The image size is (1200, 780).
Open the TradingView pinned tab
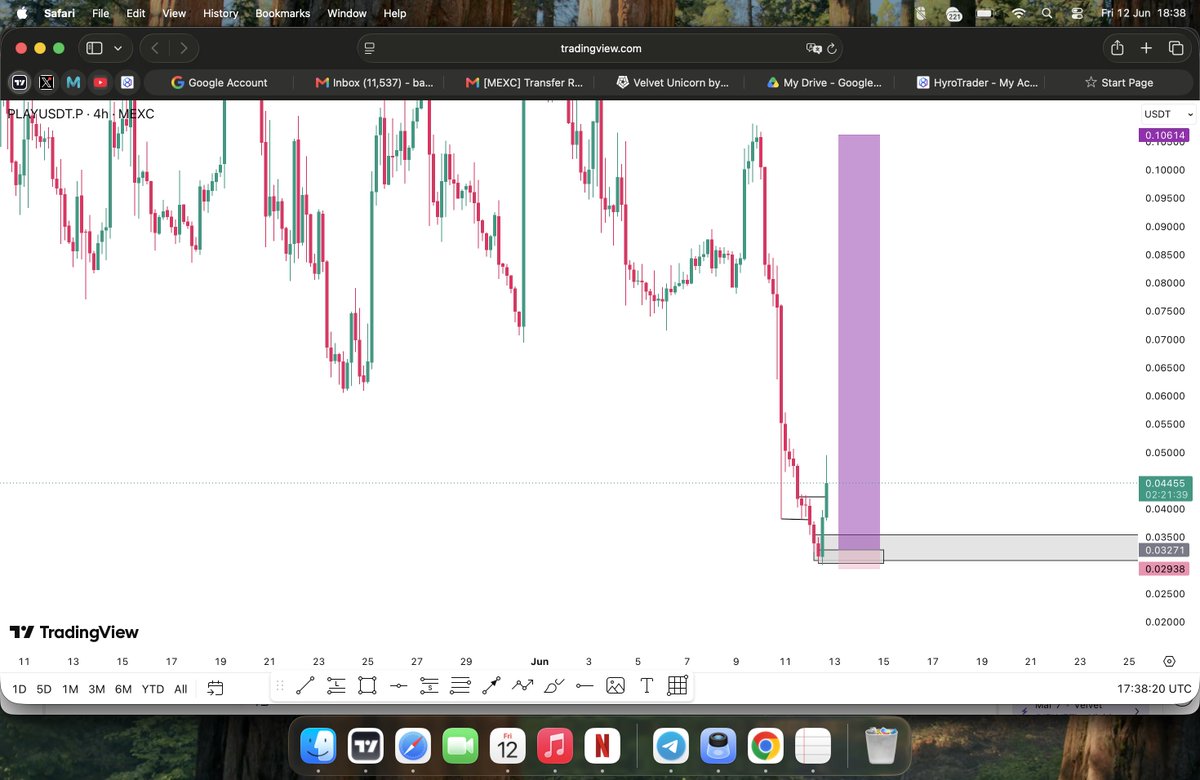(19, 82)
